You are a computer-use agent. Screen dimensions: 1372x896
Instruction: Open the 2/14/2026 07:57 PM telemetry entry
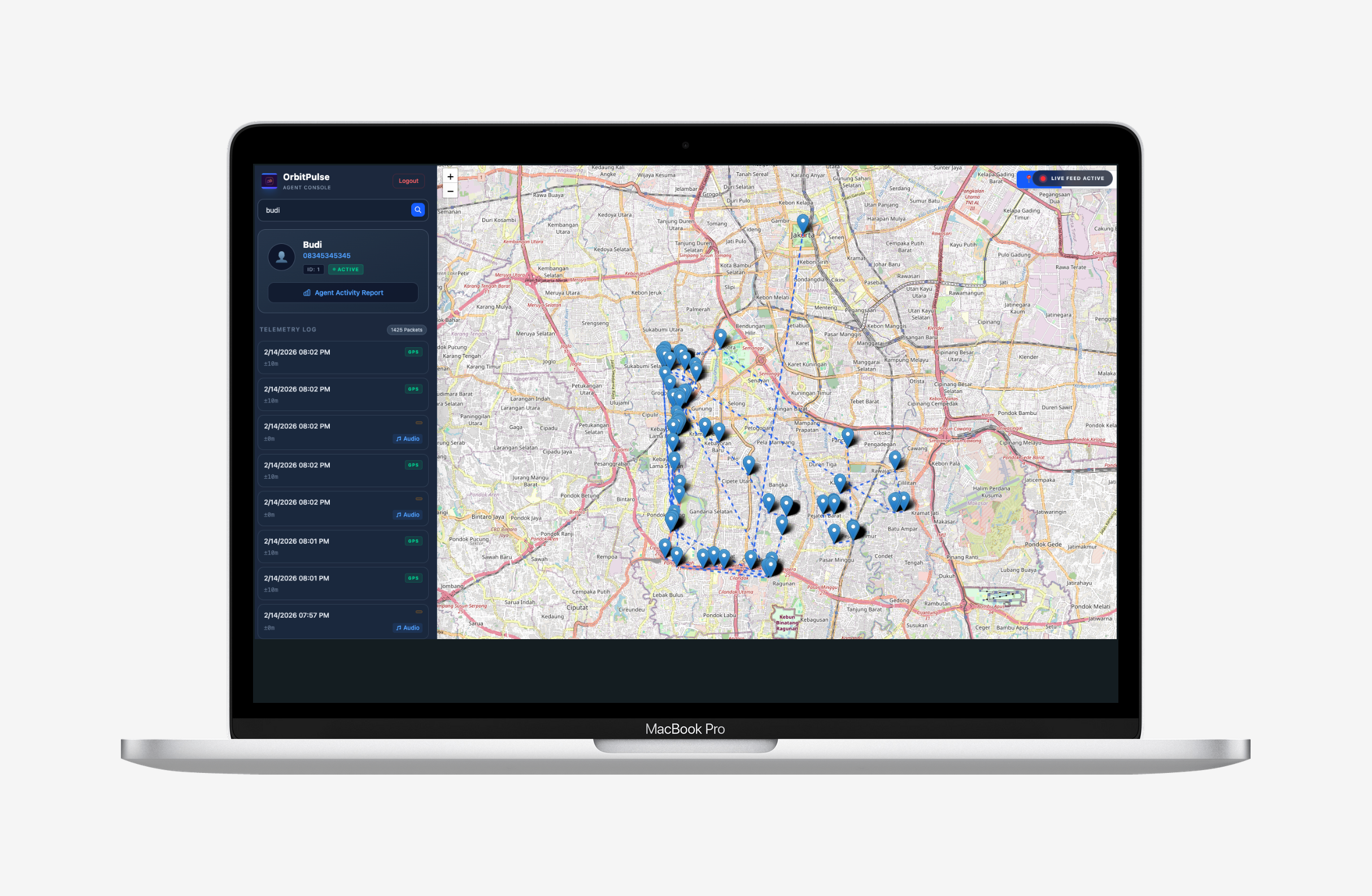[343, 621]
